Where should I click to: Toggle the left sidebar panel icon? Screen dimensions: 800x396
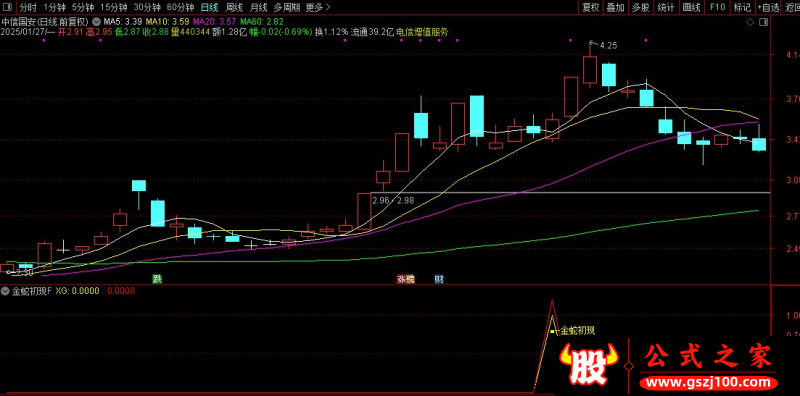click(x=8, y=8)
